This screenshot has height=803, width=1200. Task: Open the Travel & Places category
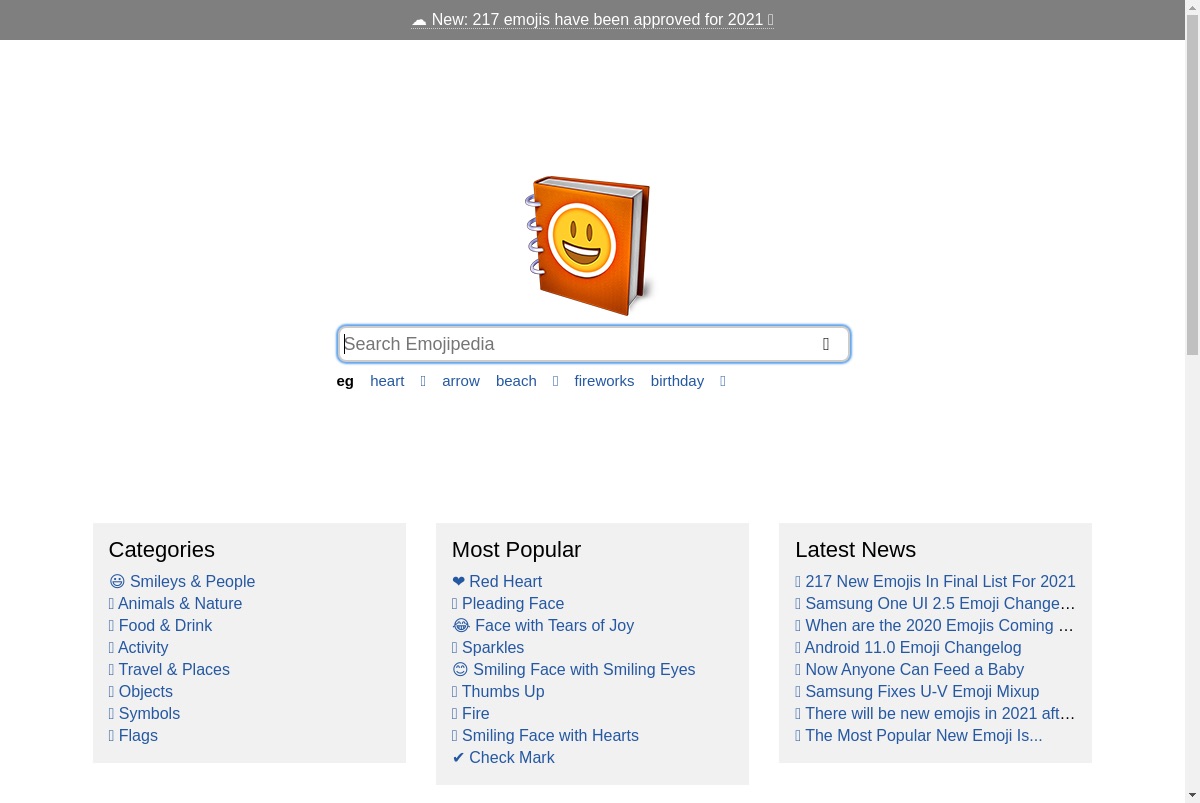point(169,670)
